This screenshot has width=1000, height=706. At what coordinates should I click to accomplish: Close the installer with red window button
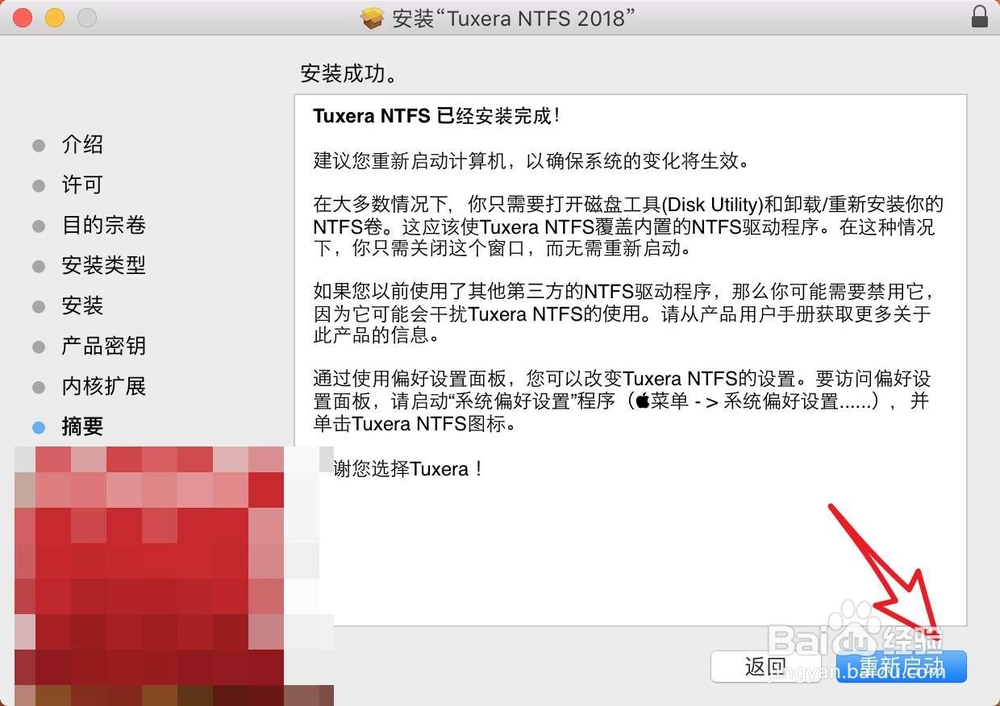click(x=22, y=17)
